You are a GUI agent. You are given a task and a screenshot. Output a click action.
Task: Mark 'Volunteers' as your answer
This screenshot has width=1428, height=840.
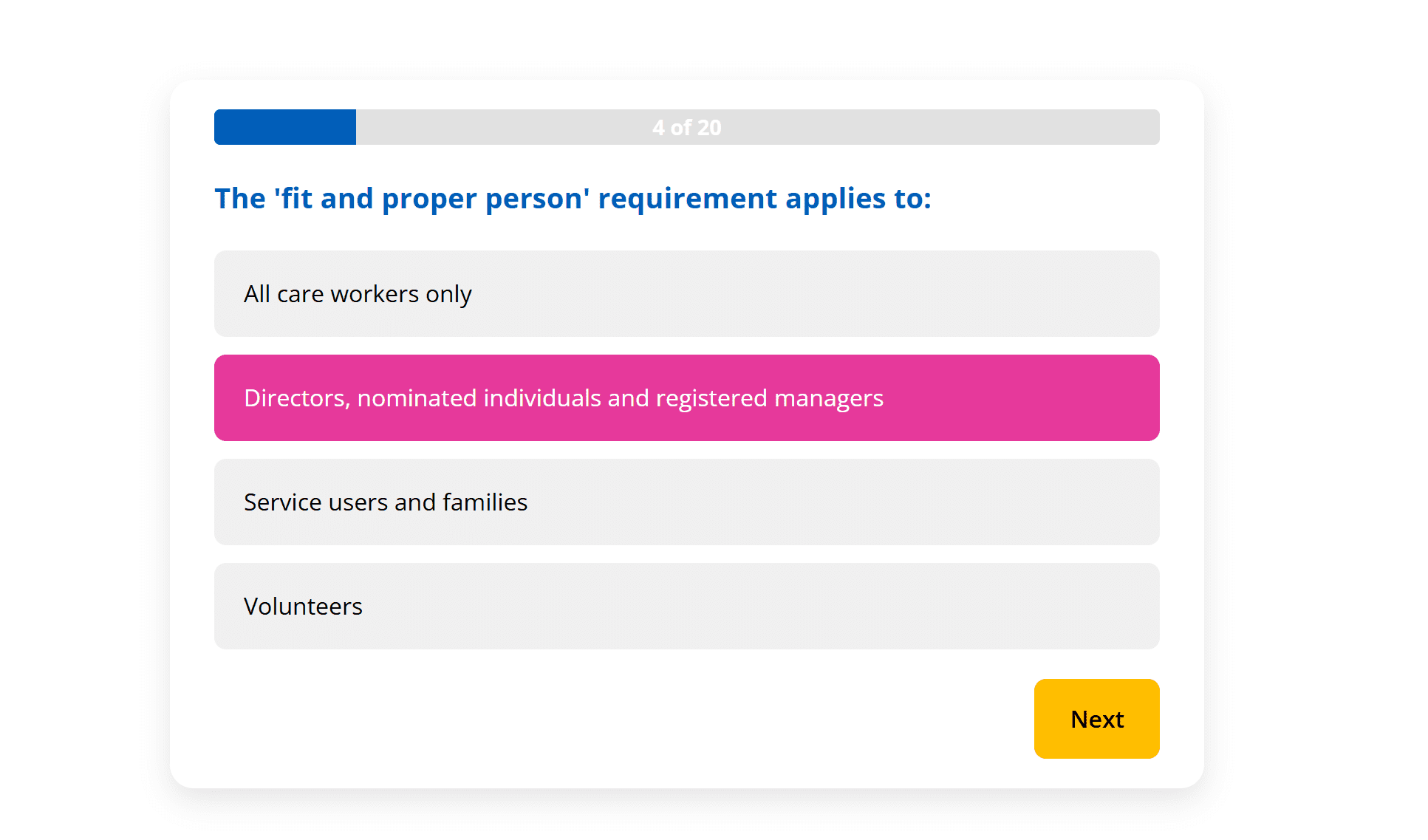[x=686, y=606]
